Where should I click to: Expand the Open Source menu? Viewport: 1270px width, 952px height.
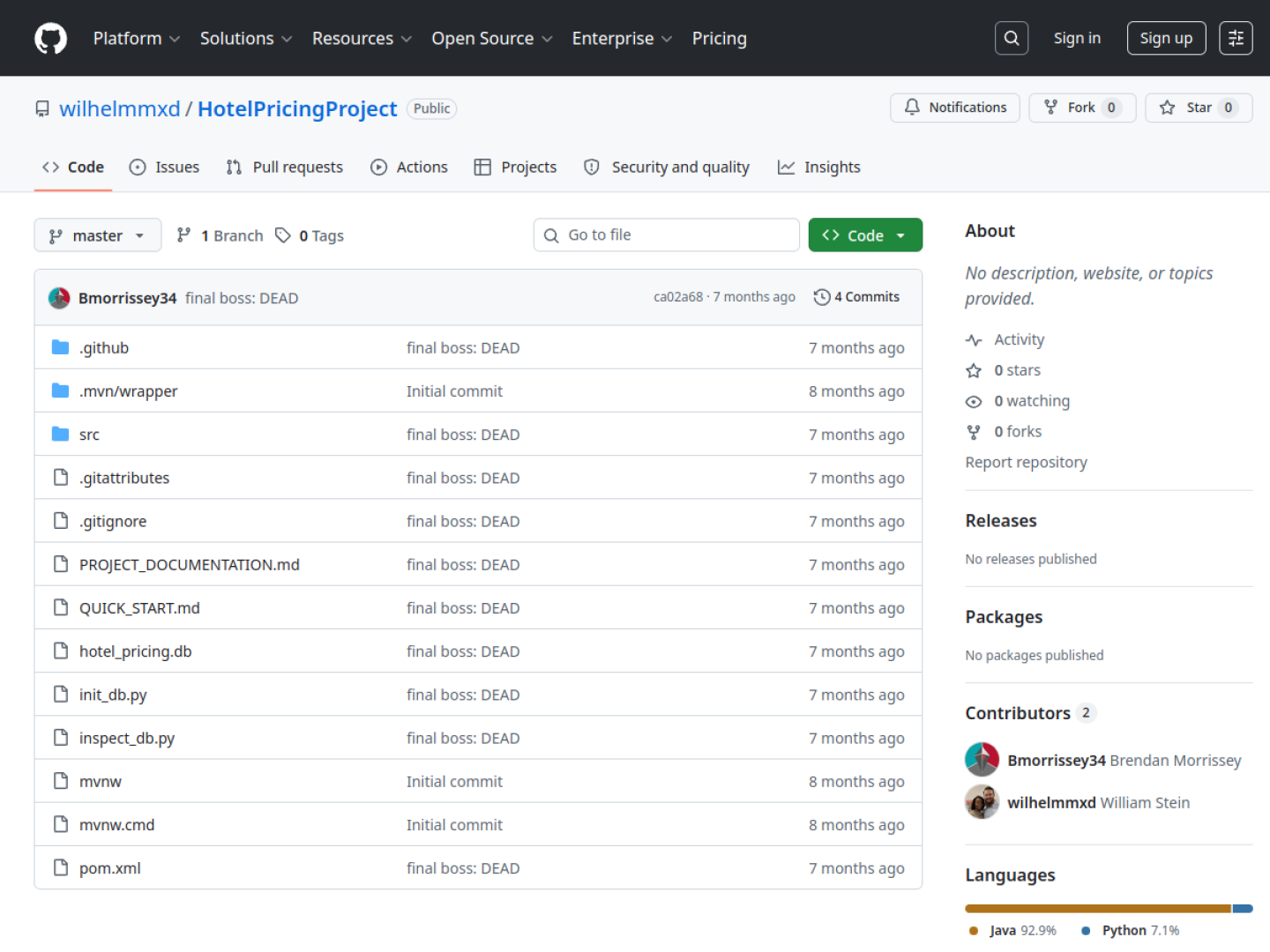(492, 38)
